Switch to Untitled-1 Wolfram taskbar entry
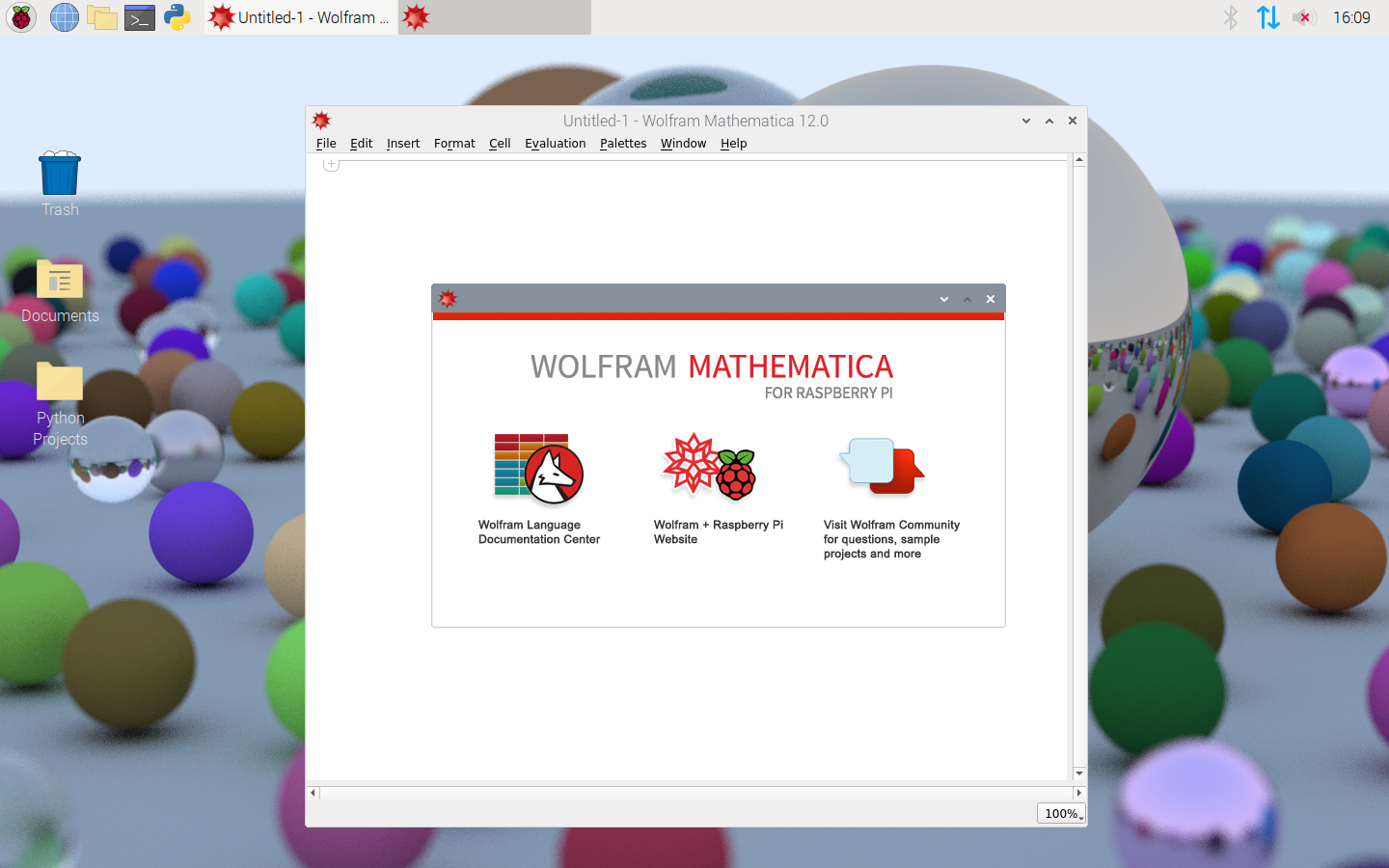1389x868 pixels. [301, 17]
